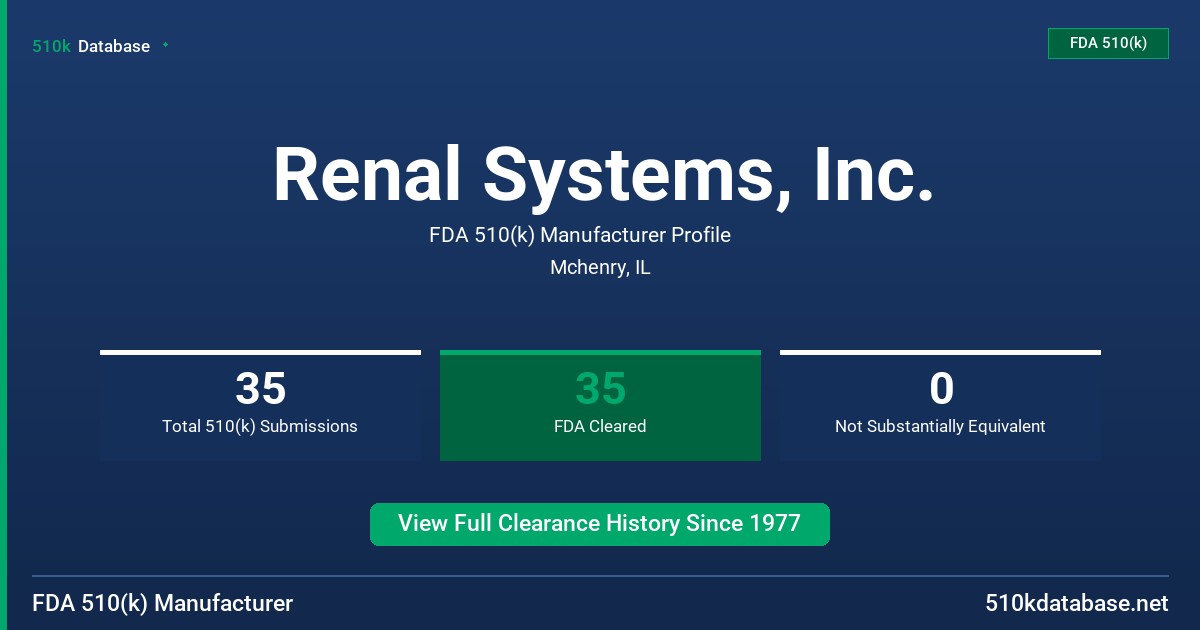Select the FDA 510(k) Manufacturer Profile subtitle

pos(580,235)
